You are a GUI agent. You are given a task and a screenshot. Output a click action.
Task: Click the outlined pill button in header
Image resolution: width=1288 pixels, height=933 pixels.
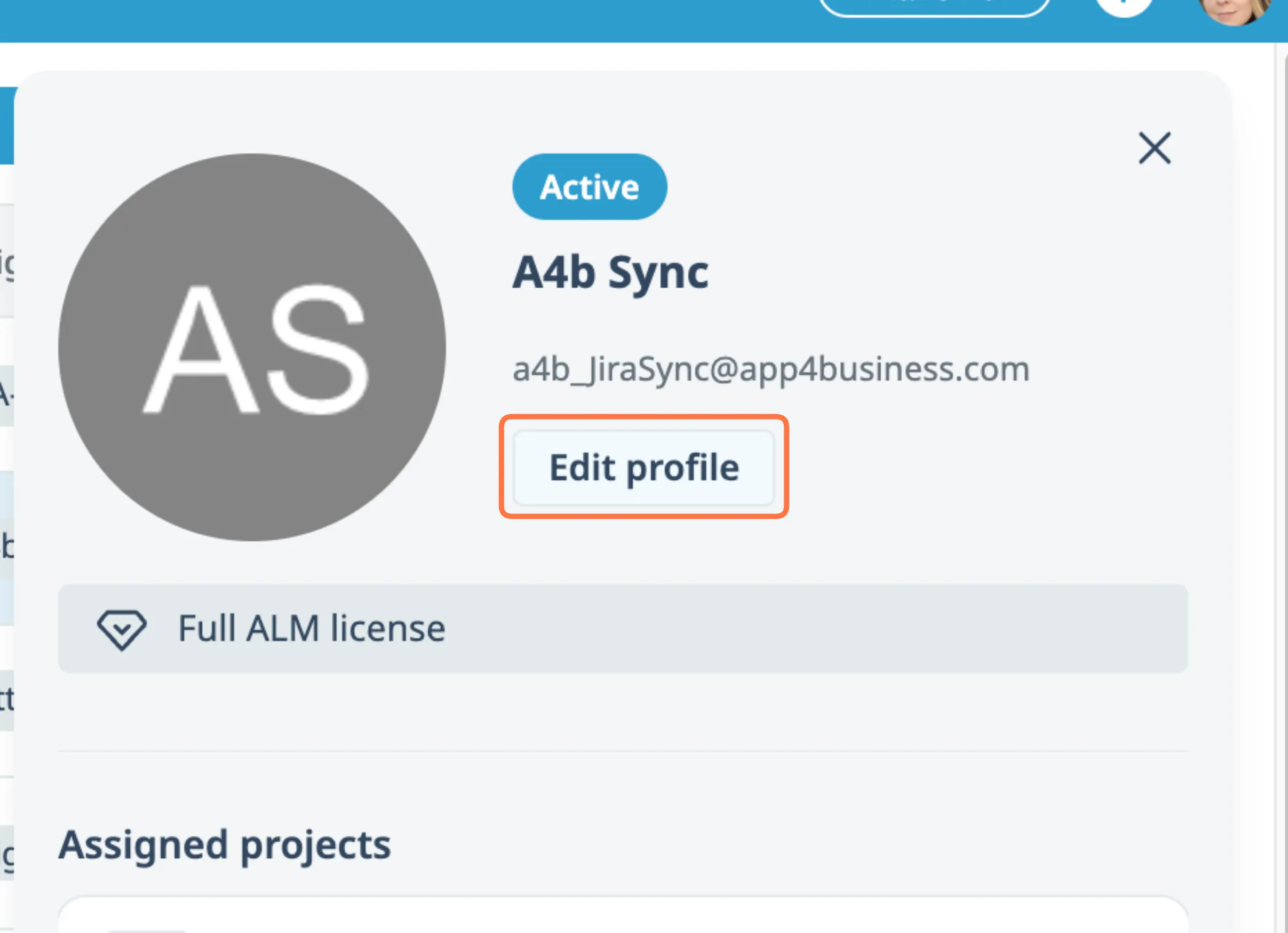click(934, 7)
